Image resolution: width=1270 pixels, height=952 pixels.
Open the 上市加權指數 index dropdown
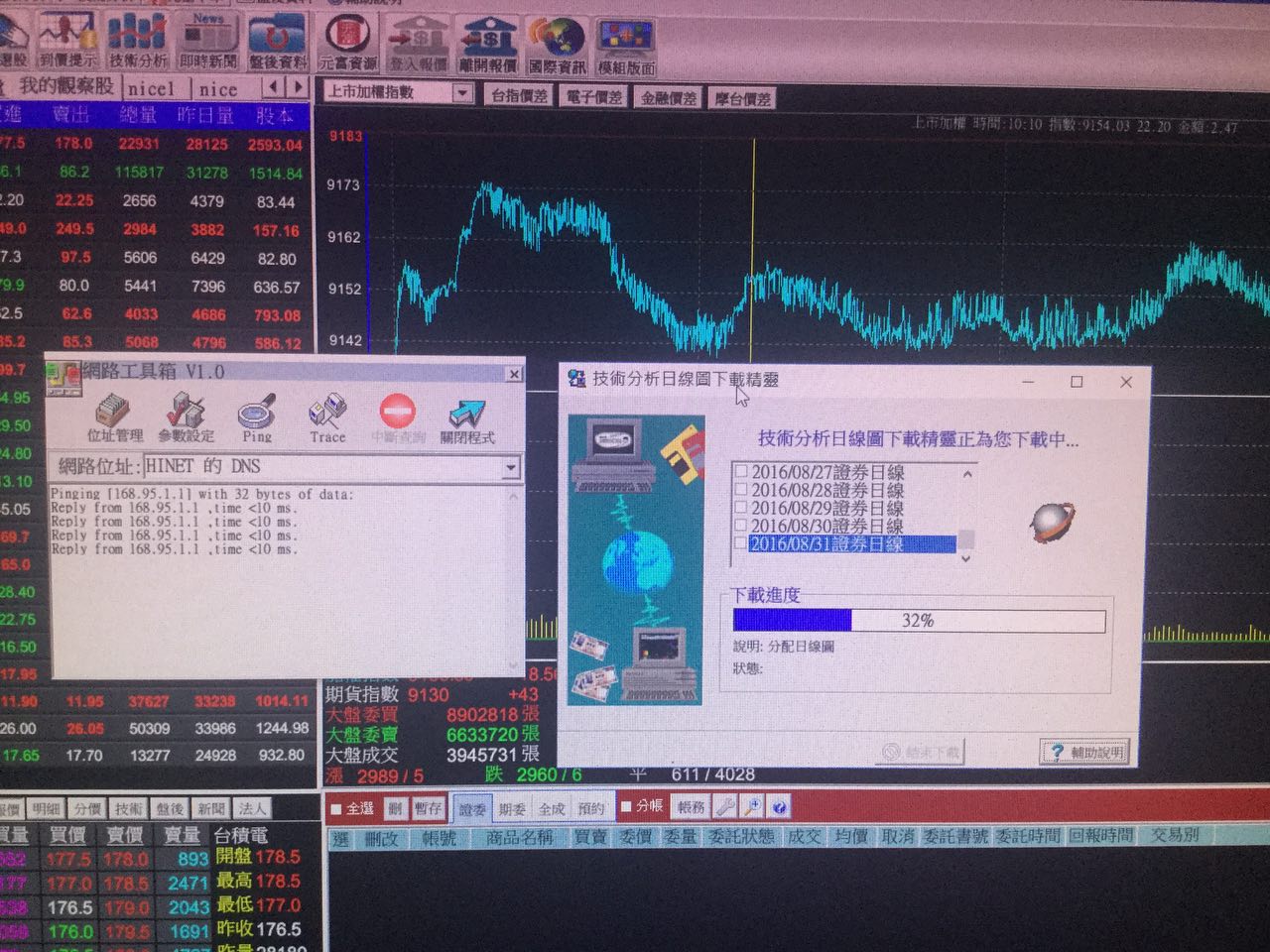pos(462,92)
